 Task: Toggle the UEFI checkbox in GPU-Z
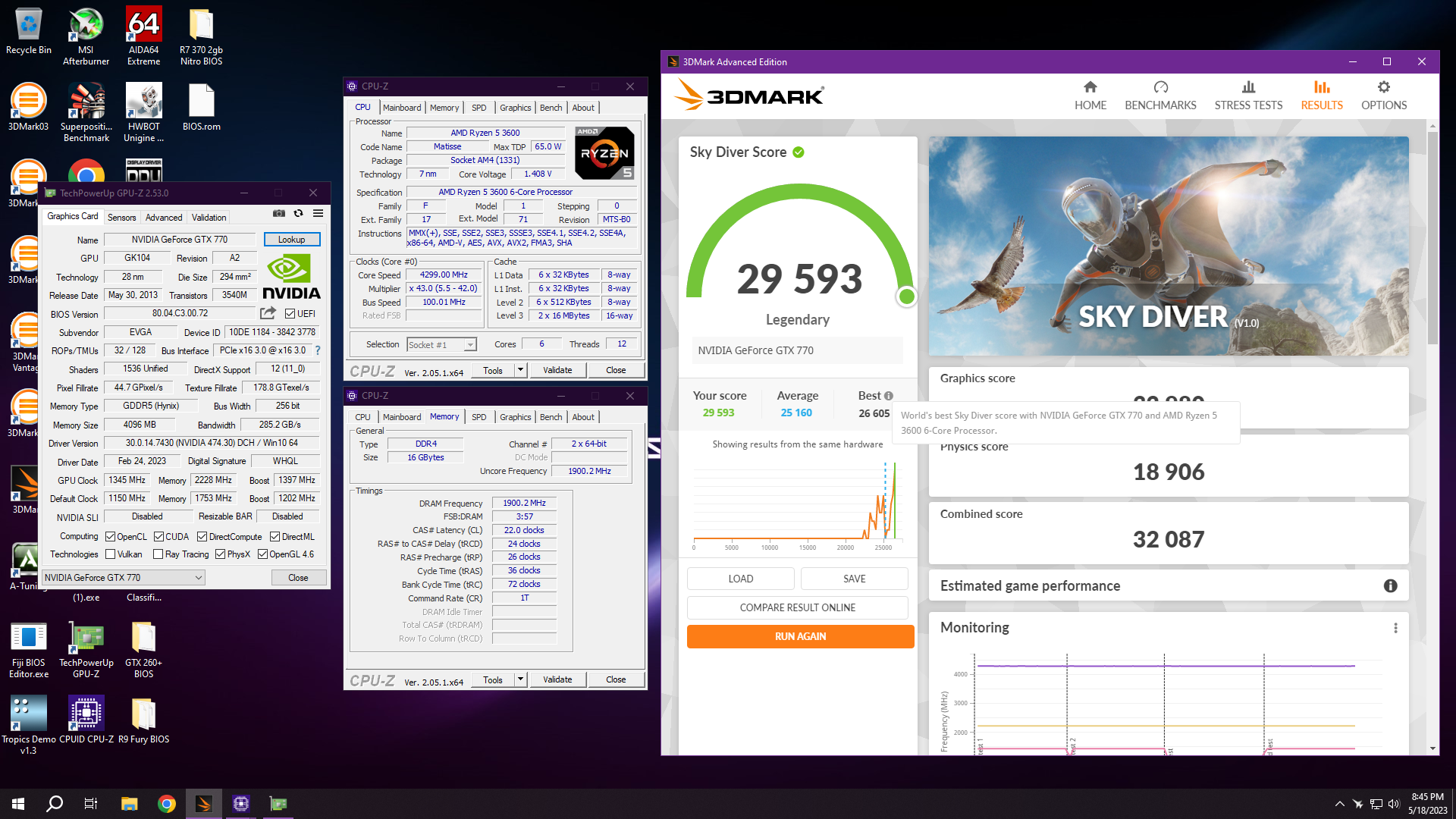(x=290, y=313)
